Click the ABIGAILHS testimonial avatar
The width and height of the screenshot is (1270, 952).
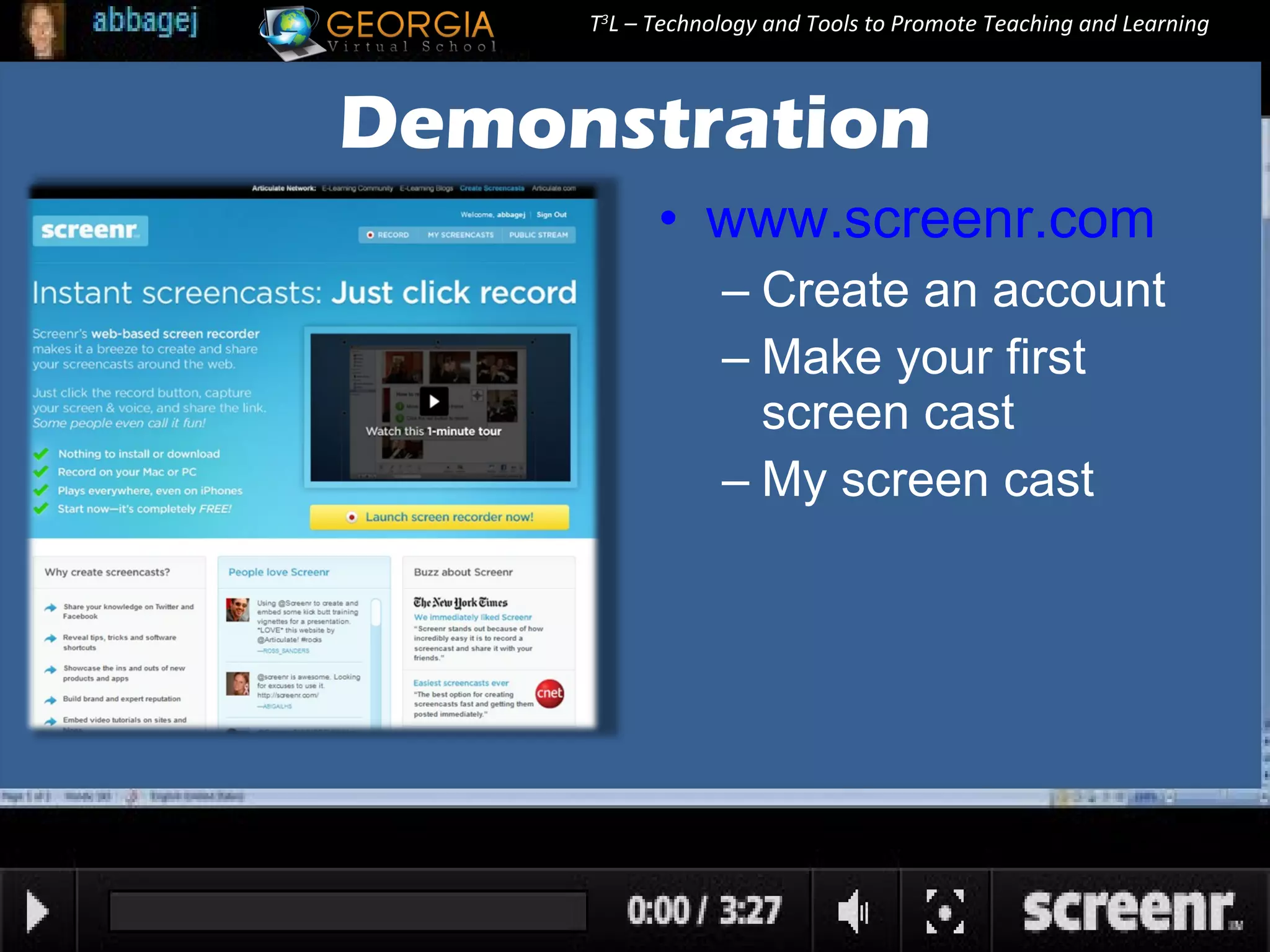(238, 684)
